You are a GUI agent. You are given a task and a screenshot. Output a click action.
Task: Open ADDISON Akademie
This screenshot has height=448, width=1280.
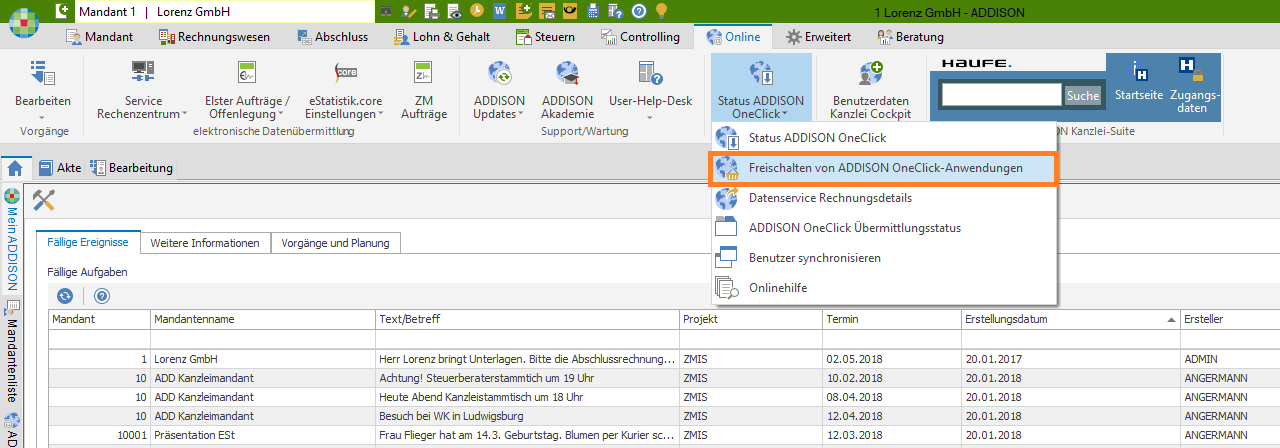pos(567,91)
